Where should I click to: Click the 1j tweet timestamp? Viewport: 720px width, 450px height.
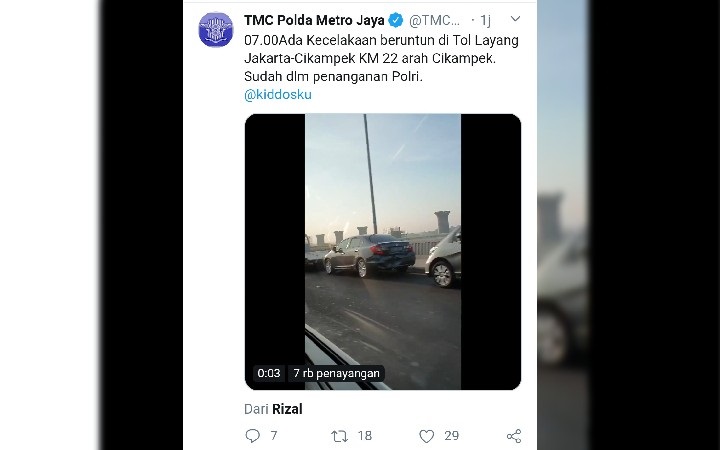(x=485, y=20)
